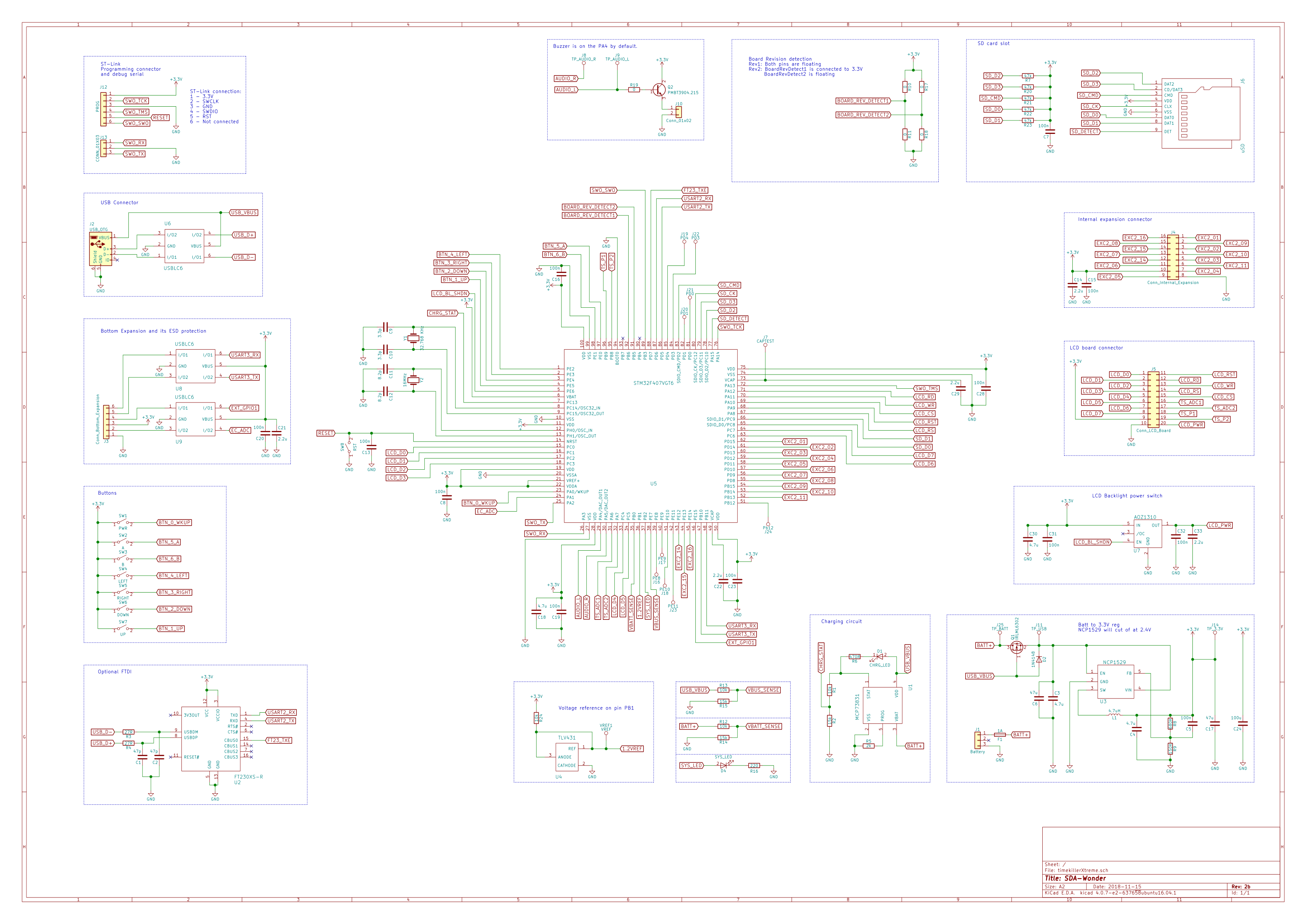Screen dimensions: 1307x924
Task: Click the 'Internal expansion connector' heading
Action: click(x=1115, y=219)
